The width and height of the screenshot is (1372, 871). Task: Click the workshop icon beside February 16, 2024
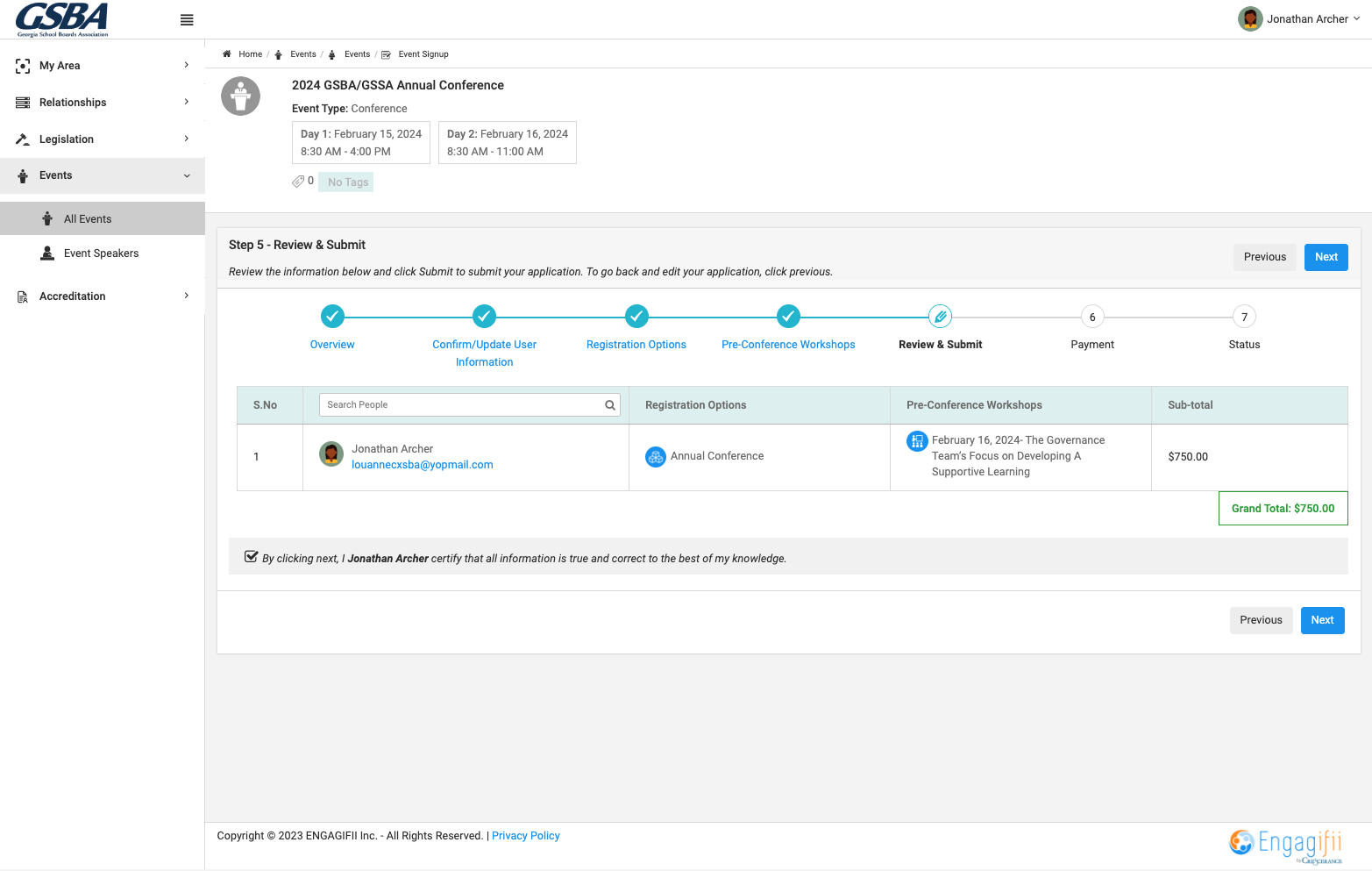coord(917,441)
